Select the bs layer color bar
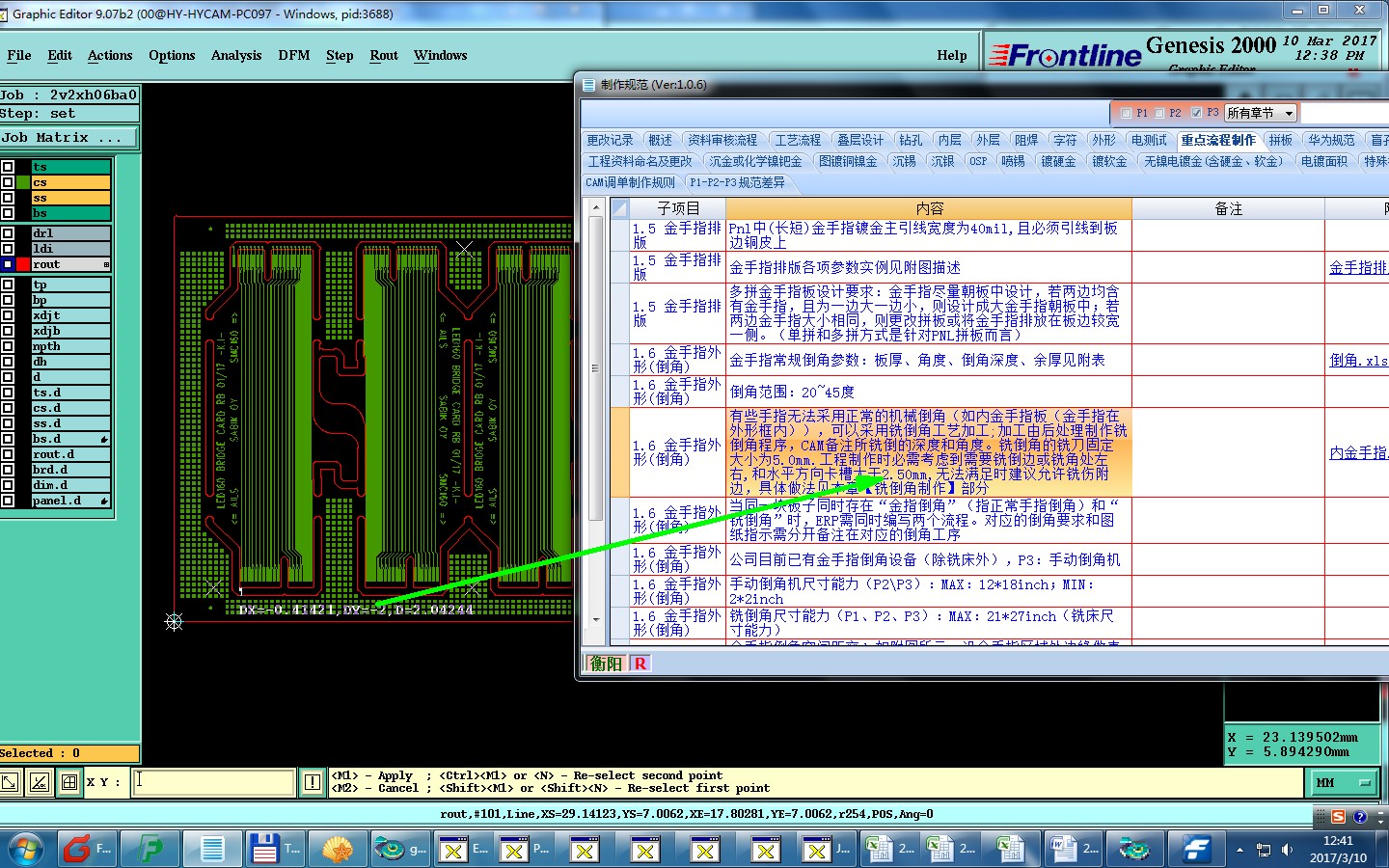 70,213
